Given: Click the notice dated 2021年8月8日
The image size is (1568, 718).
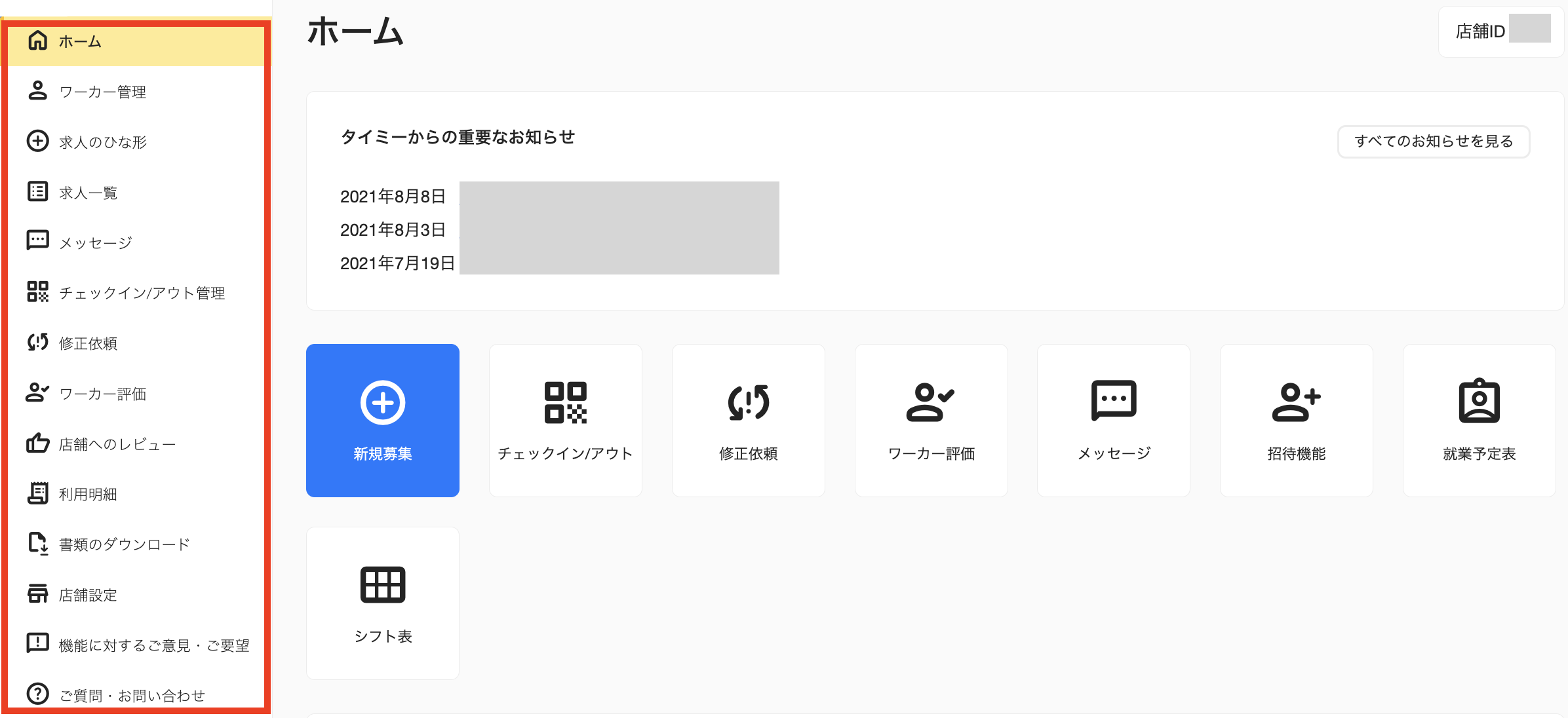Looking at the screenshot, I should click(x=559, y=196).
